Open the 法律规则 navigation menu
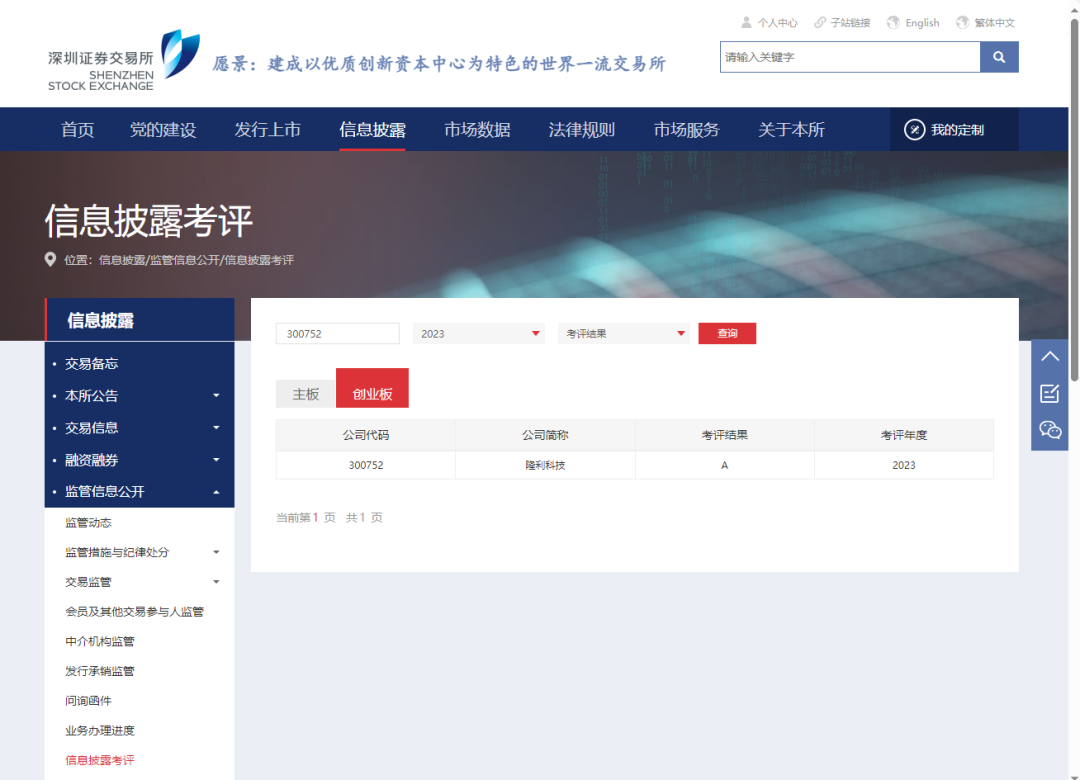This screenshot has width=1080, height=780. click(581, 129)
